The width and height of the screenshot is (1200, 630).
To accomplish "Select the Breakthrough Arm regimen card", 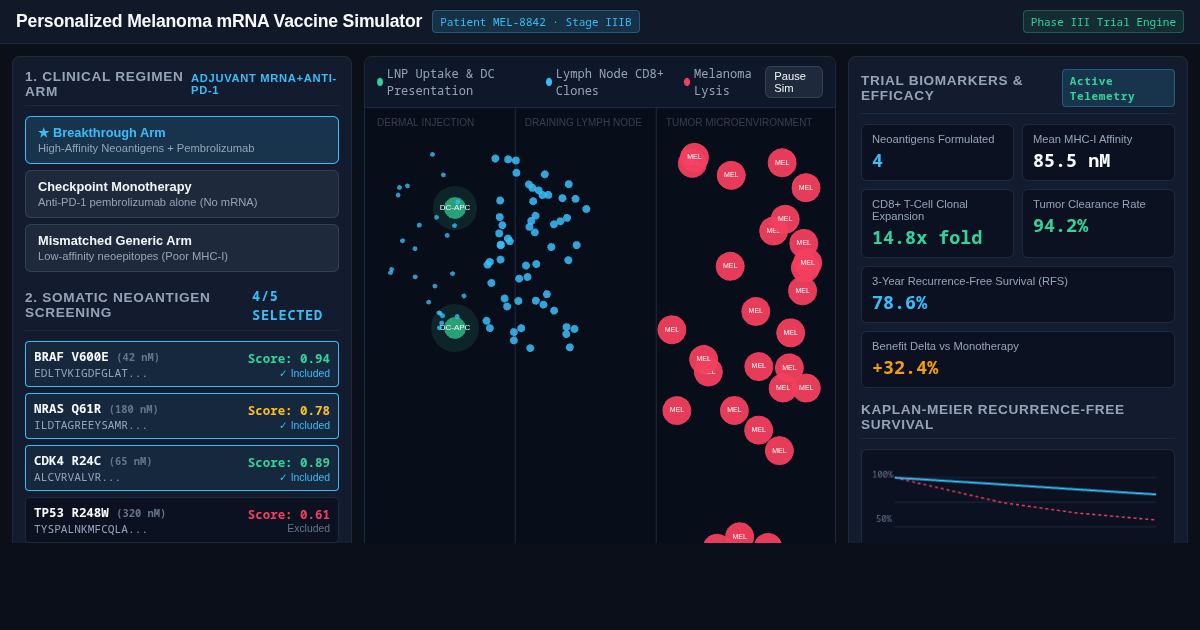I will [x=182, y=140].
